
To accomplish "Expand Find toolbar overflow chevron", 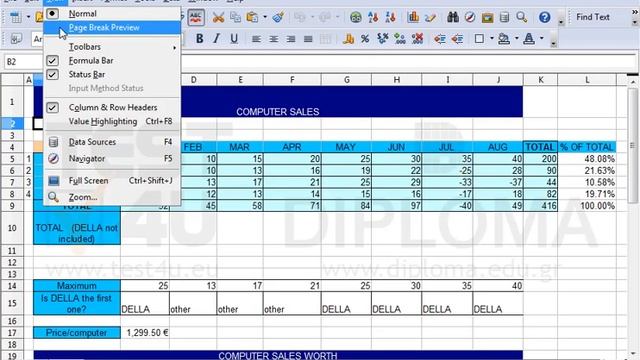I will (635, 13).
